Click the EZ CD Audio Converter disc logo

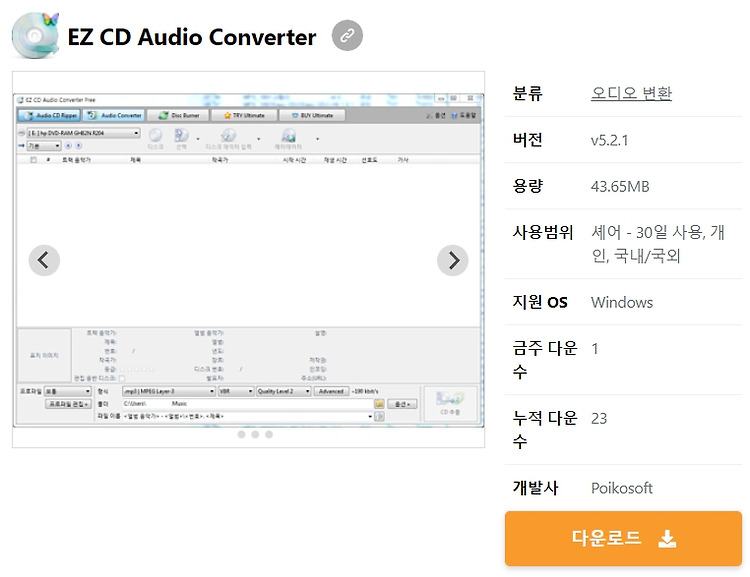point(36,35)
